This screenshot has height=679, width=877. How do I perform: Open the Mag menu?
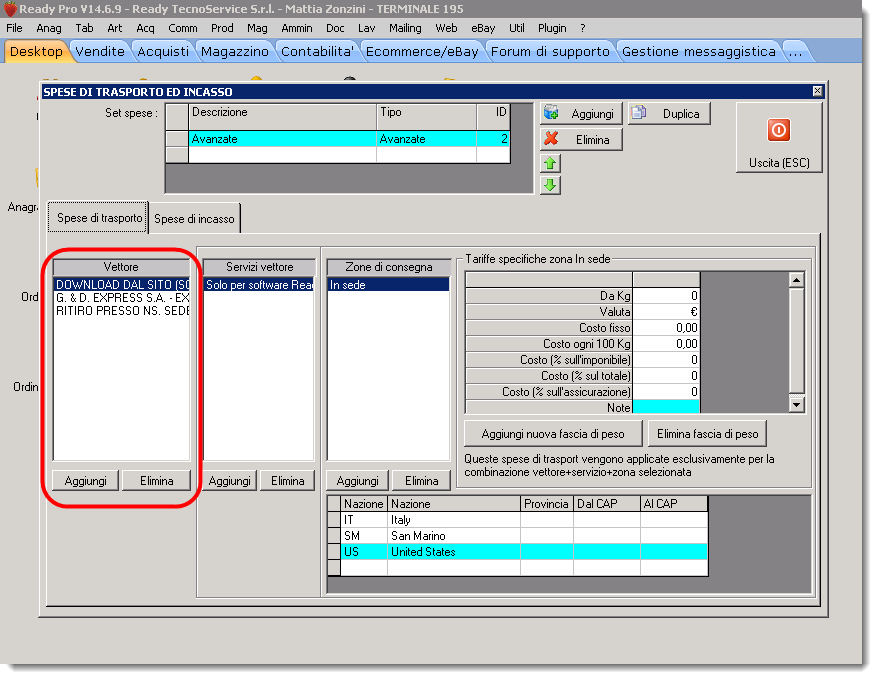(257, 28)
